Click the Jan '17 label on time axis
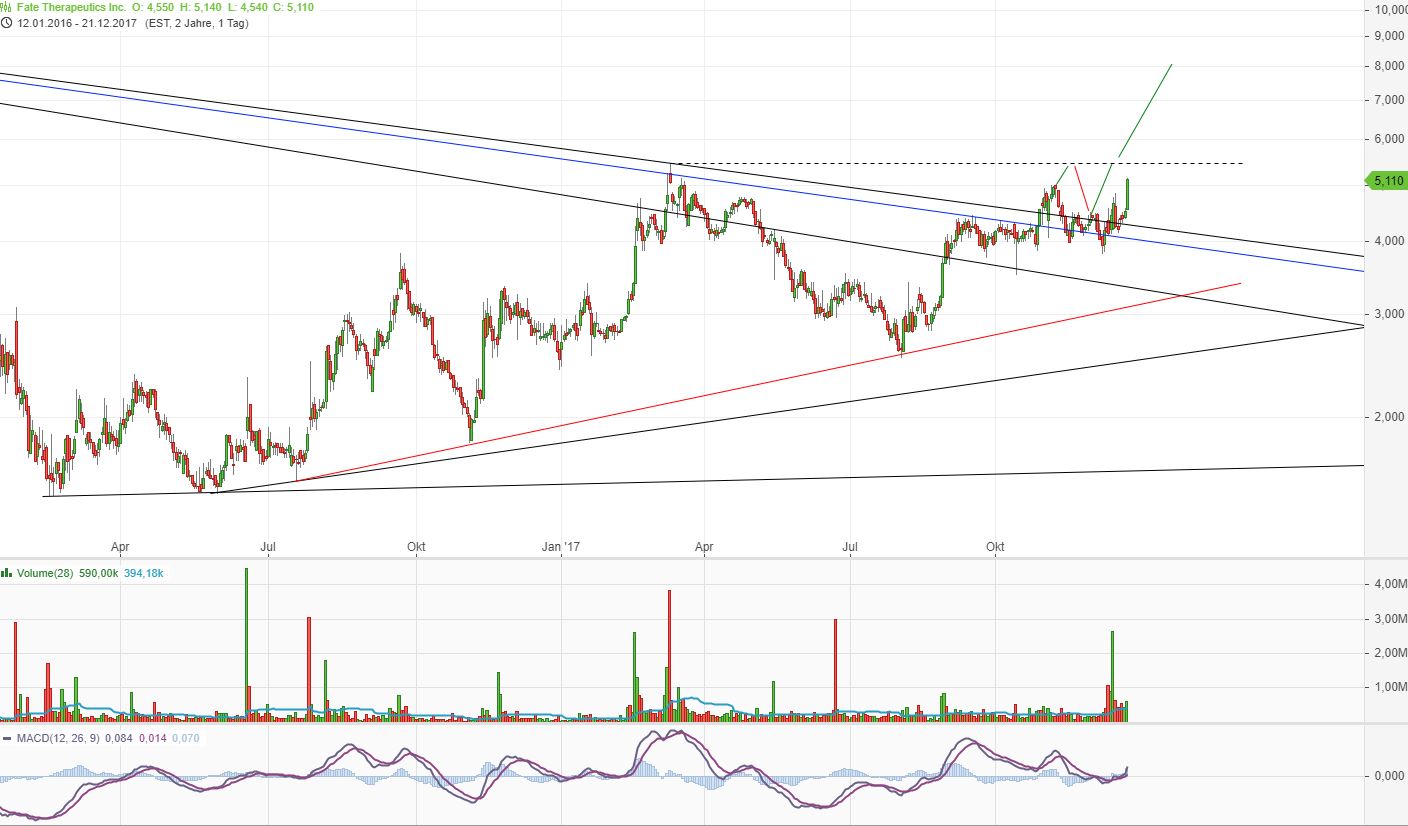Image resolution: width=1408 pixels, height=826 pixels. (x=561, y=547)
